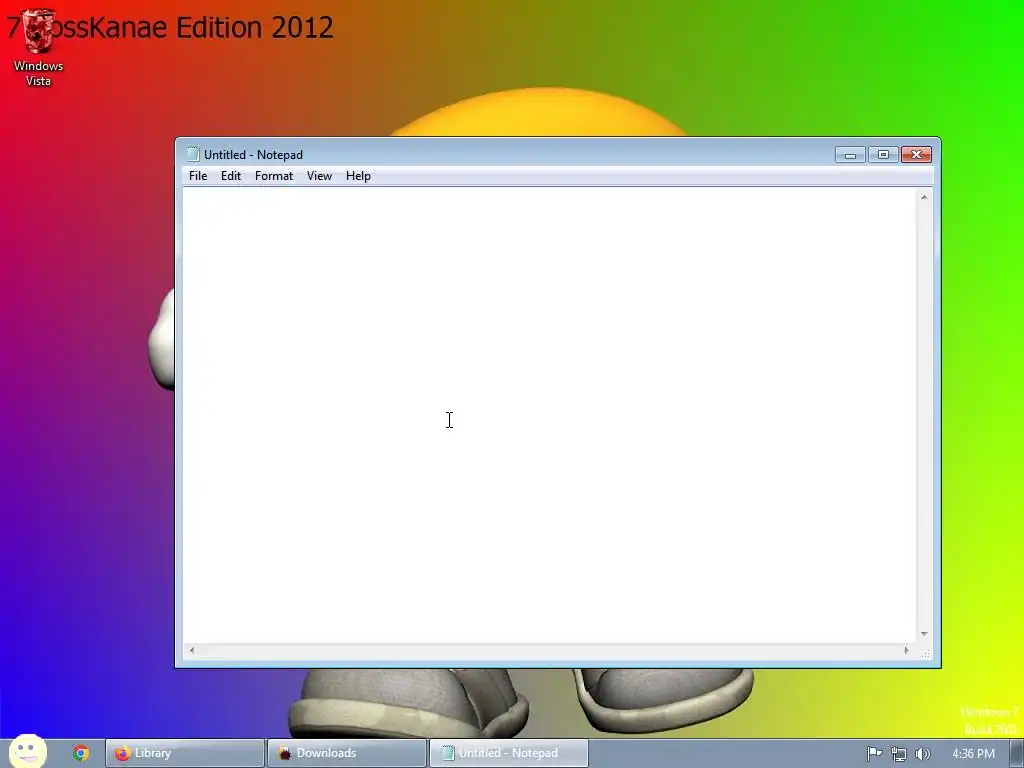Launch Chrome from the taskbar
Screen dimensions: 1024x768
point(81,753)
